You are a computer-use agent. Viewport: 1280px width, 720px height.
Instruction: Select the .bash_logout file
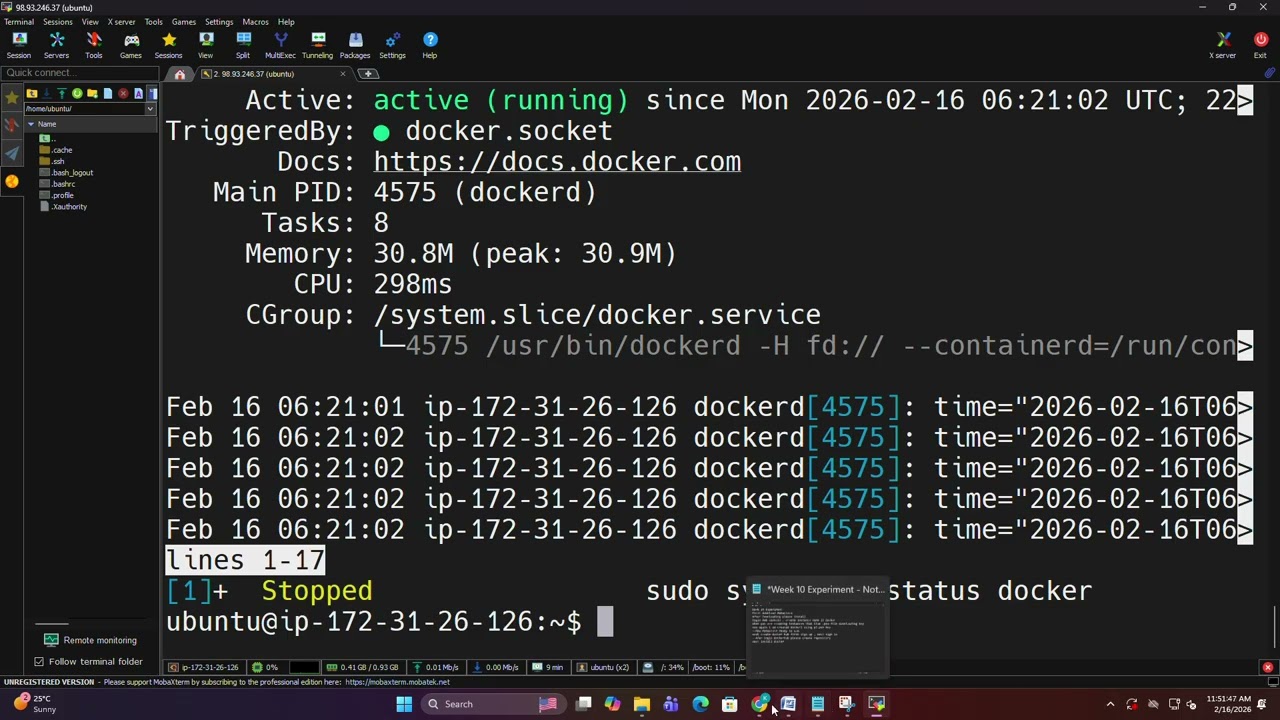pos(66,172)
